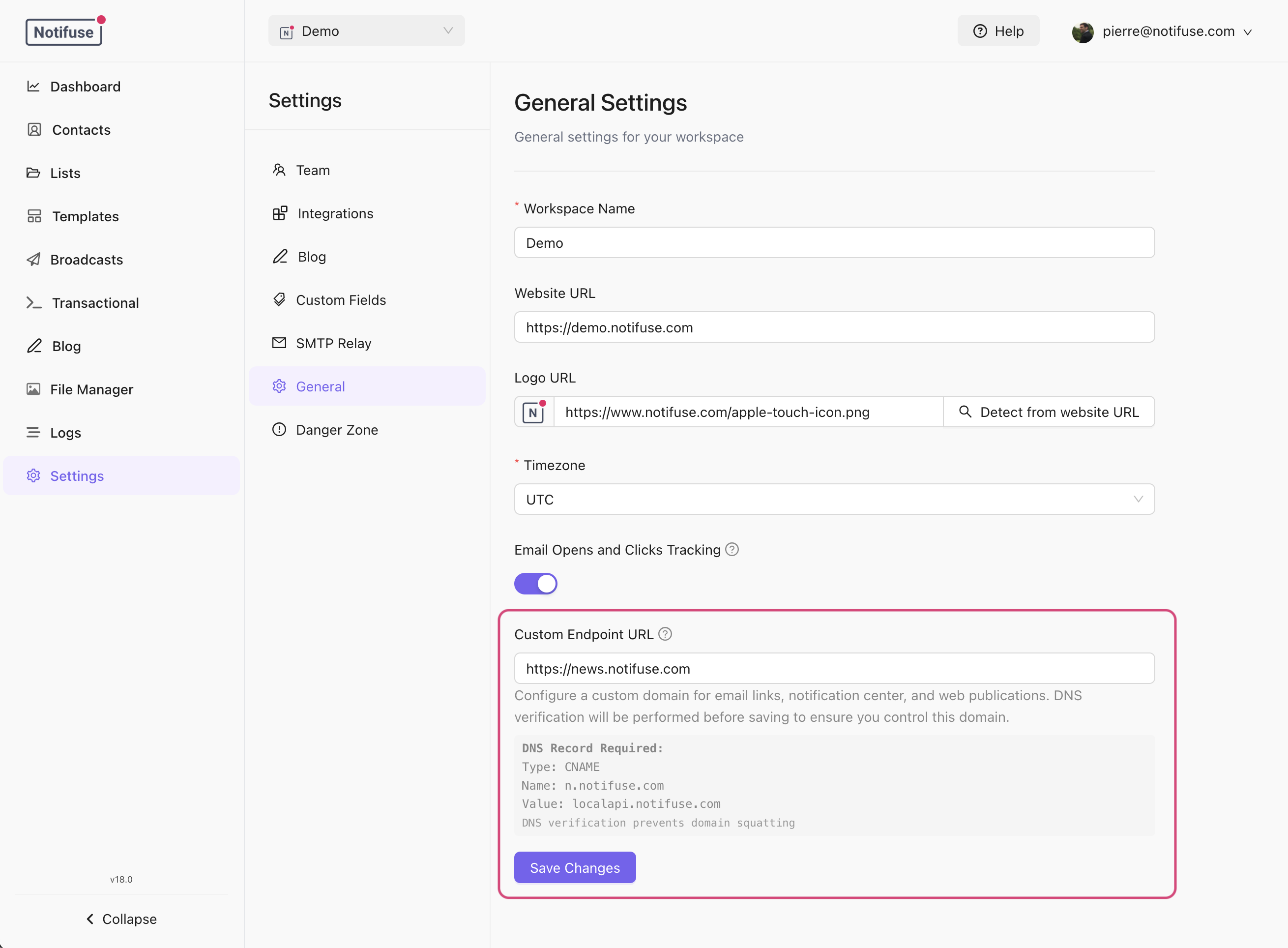This screenshot has height=948, width=1288.
Task: Click Detect from website URL
Action: click(x=1049, y=412)
